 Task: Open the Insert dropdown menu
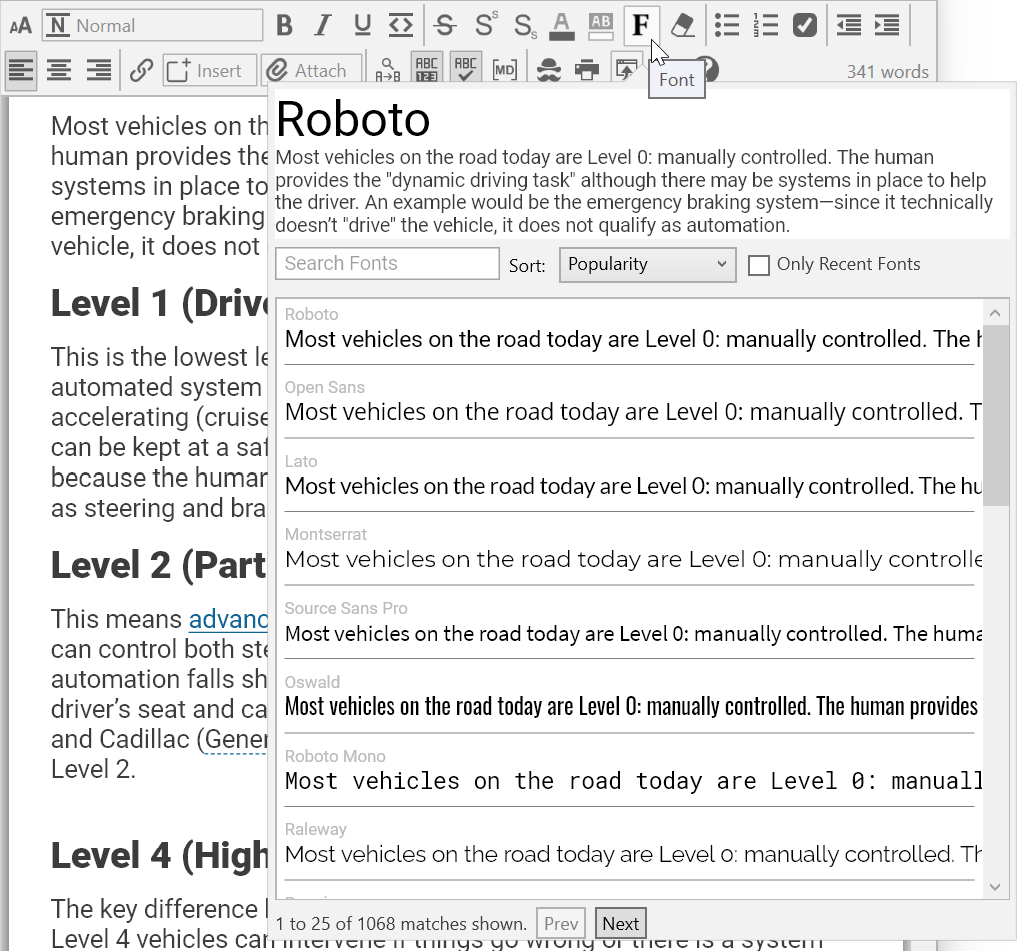[205, 70]
